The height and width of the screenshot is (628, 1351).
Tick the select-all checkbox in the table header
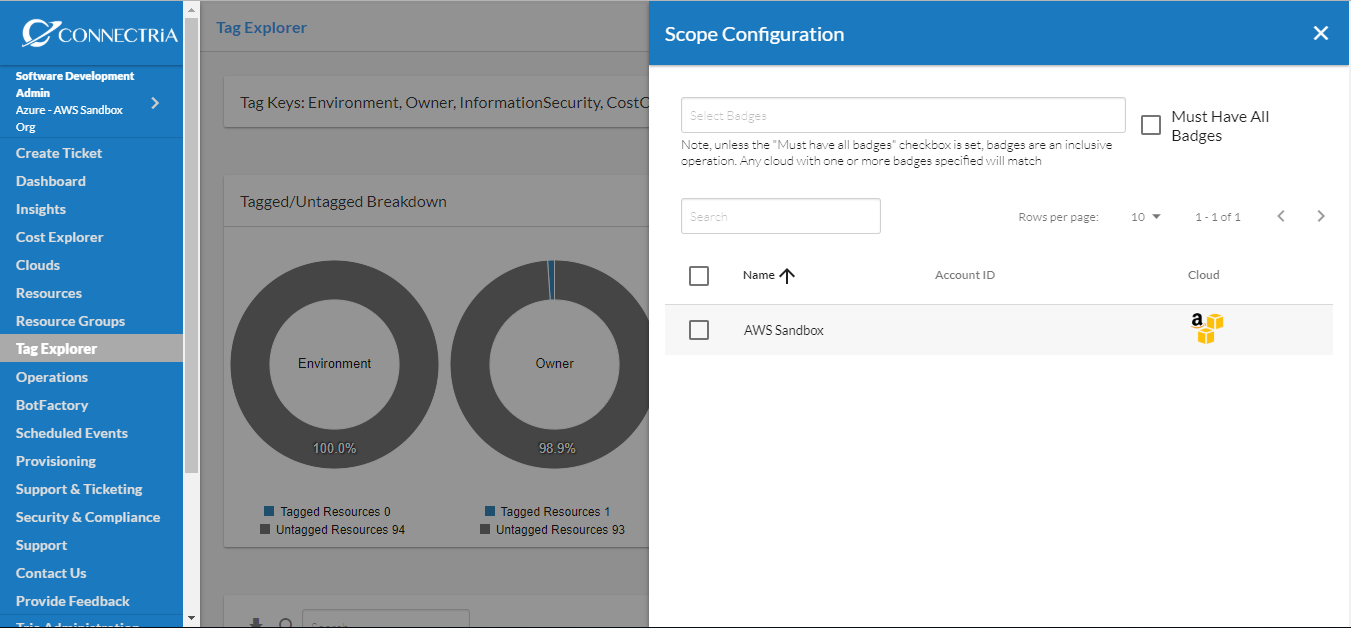(x=699, y=276)
